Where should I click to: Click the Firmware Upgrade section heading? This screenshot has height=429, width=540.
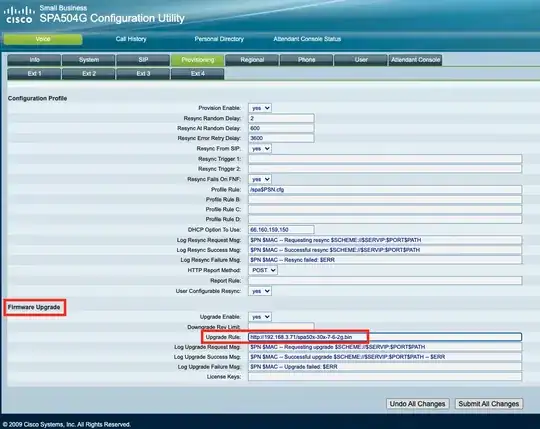34,307
